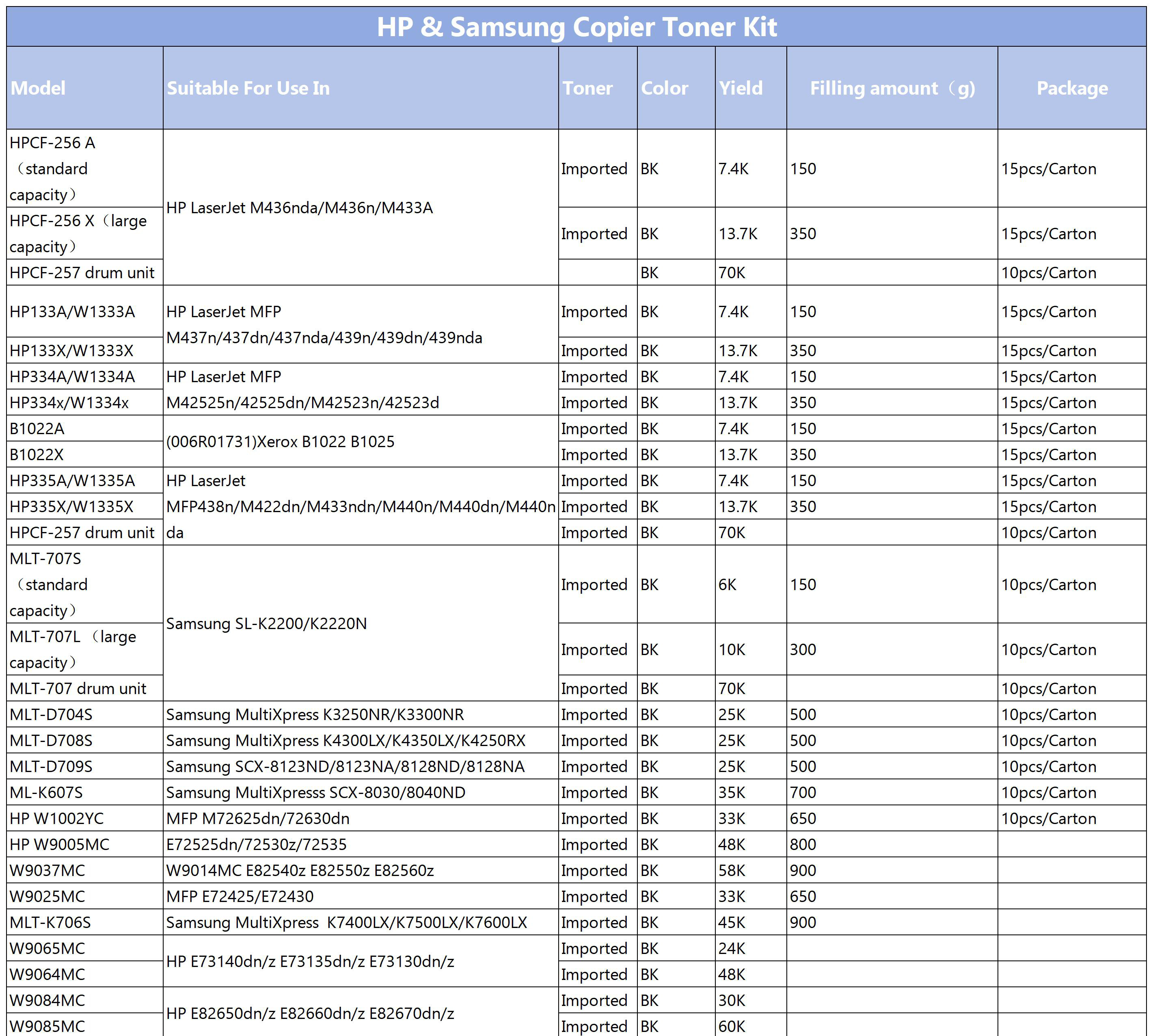Click the 'HP W9005MC' model cell

coord(85,845)
